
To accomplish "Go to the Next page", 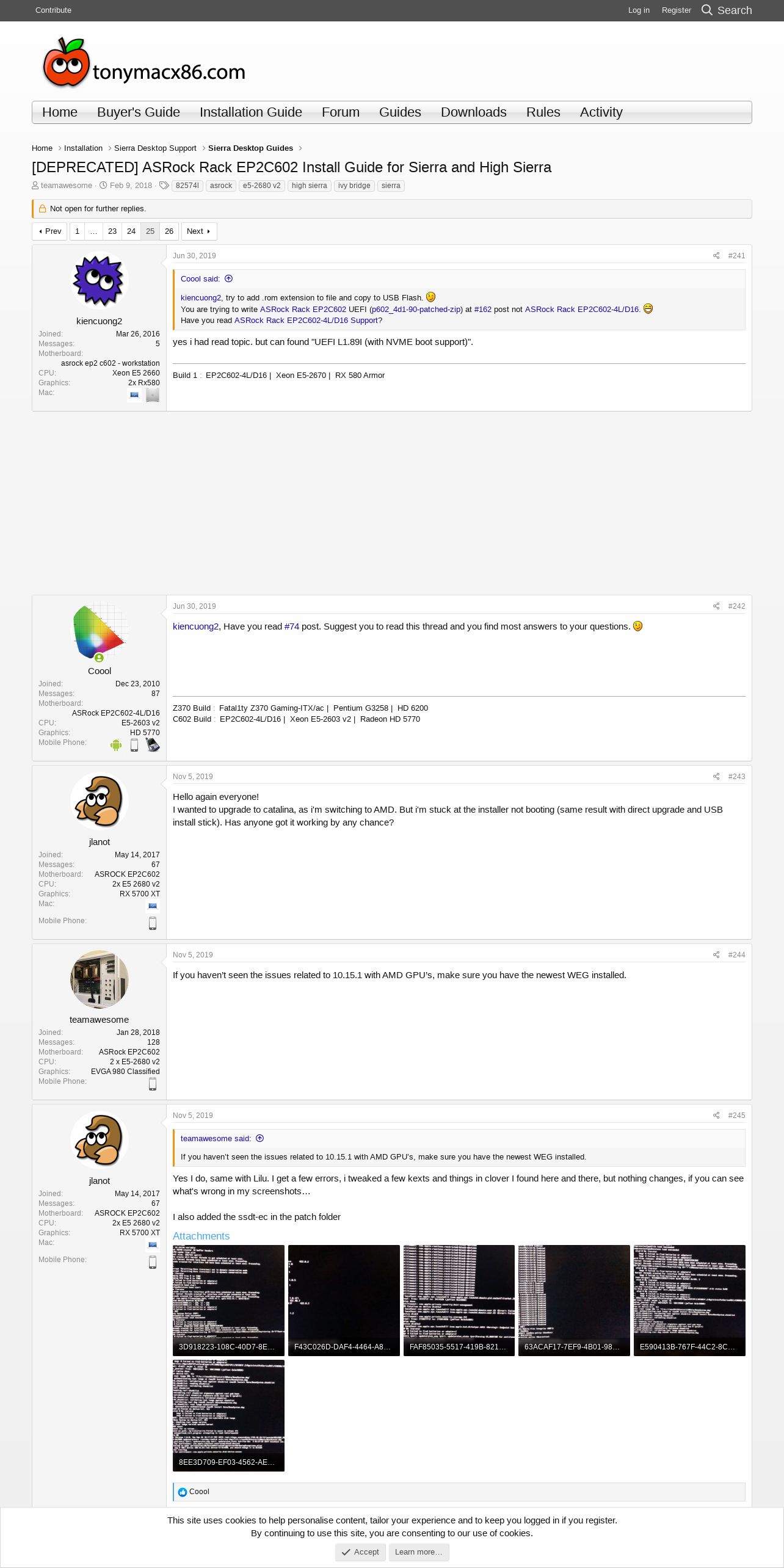I will 199,231.
